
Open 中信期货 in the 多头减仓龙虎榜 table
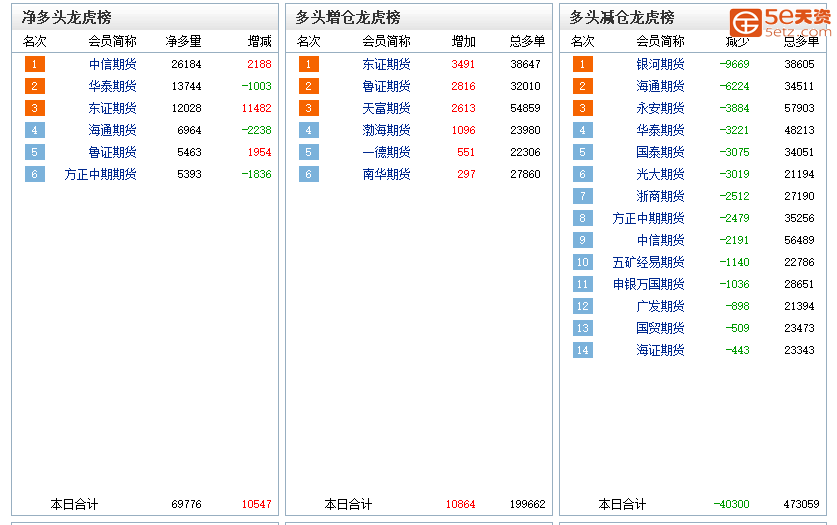click(660, 240)
